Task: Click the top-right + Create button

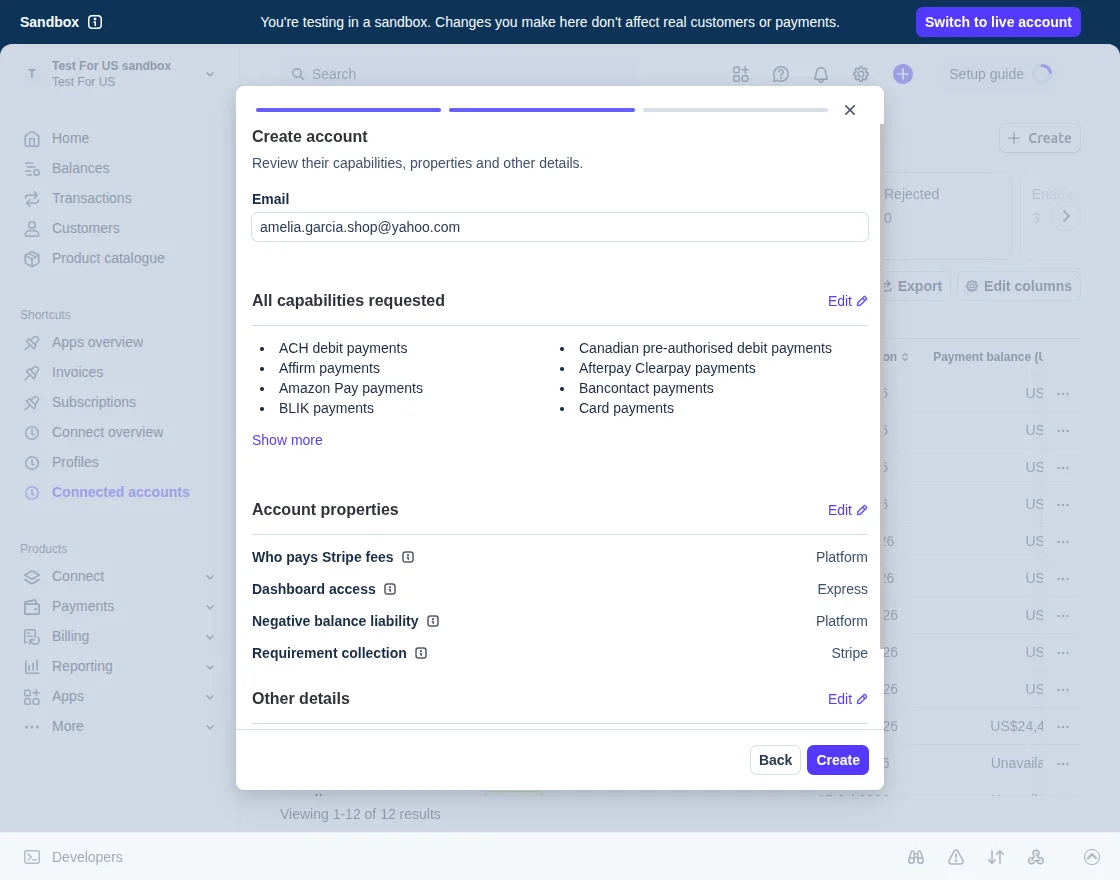Action: 1039,138
